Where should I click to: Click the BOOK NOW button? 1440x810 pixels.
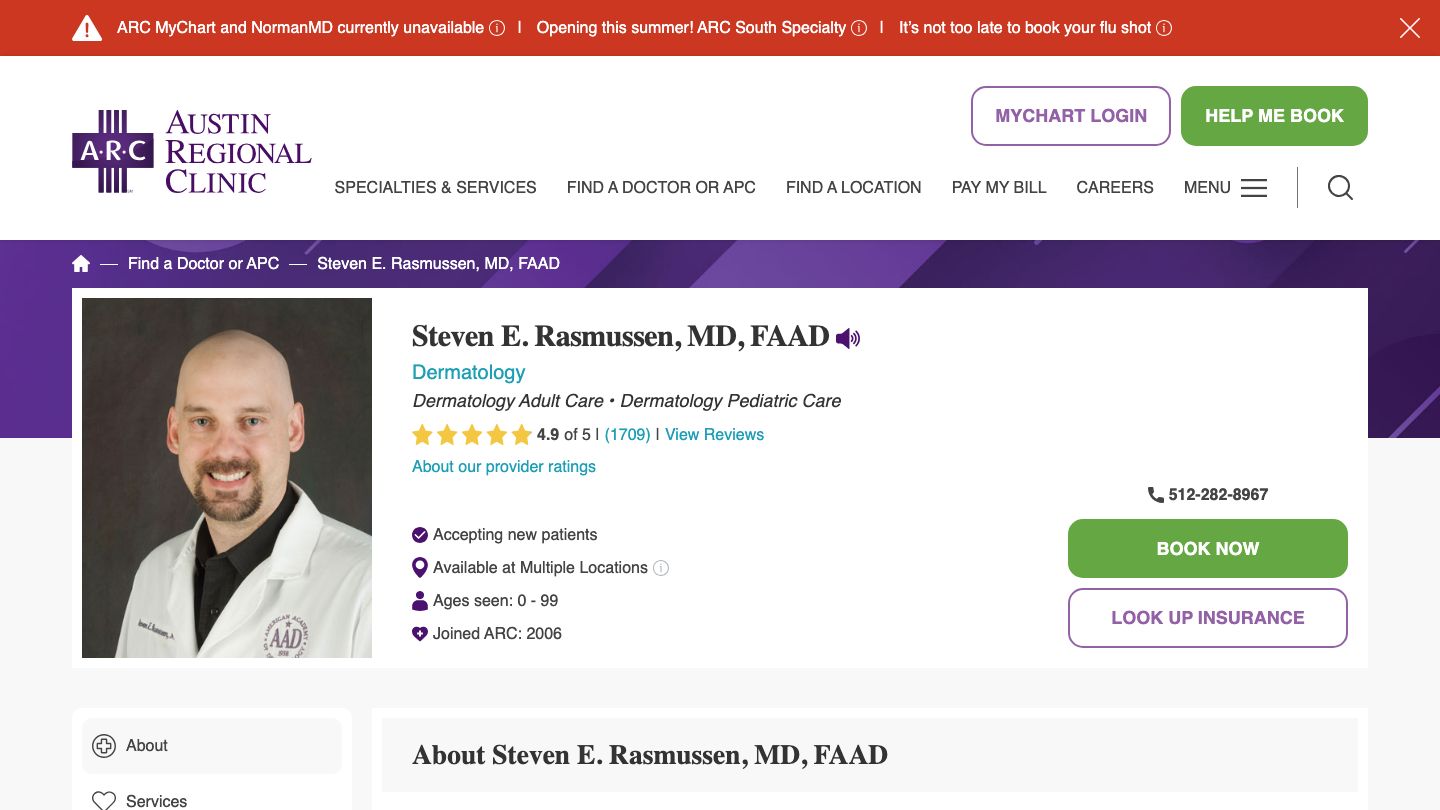coord(1207,548)
